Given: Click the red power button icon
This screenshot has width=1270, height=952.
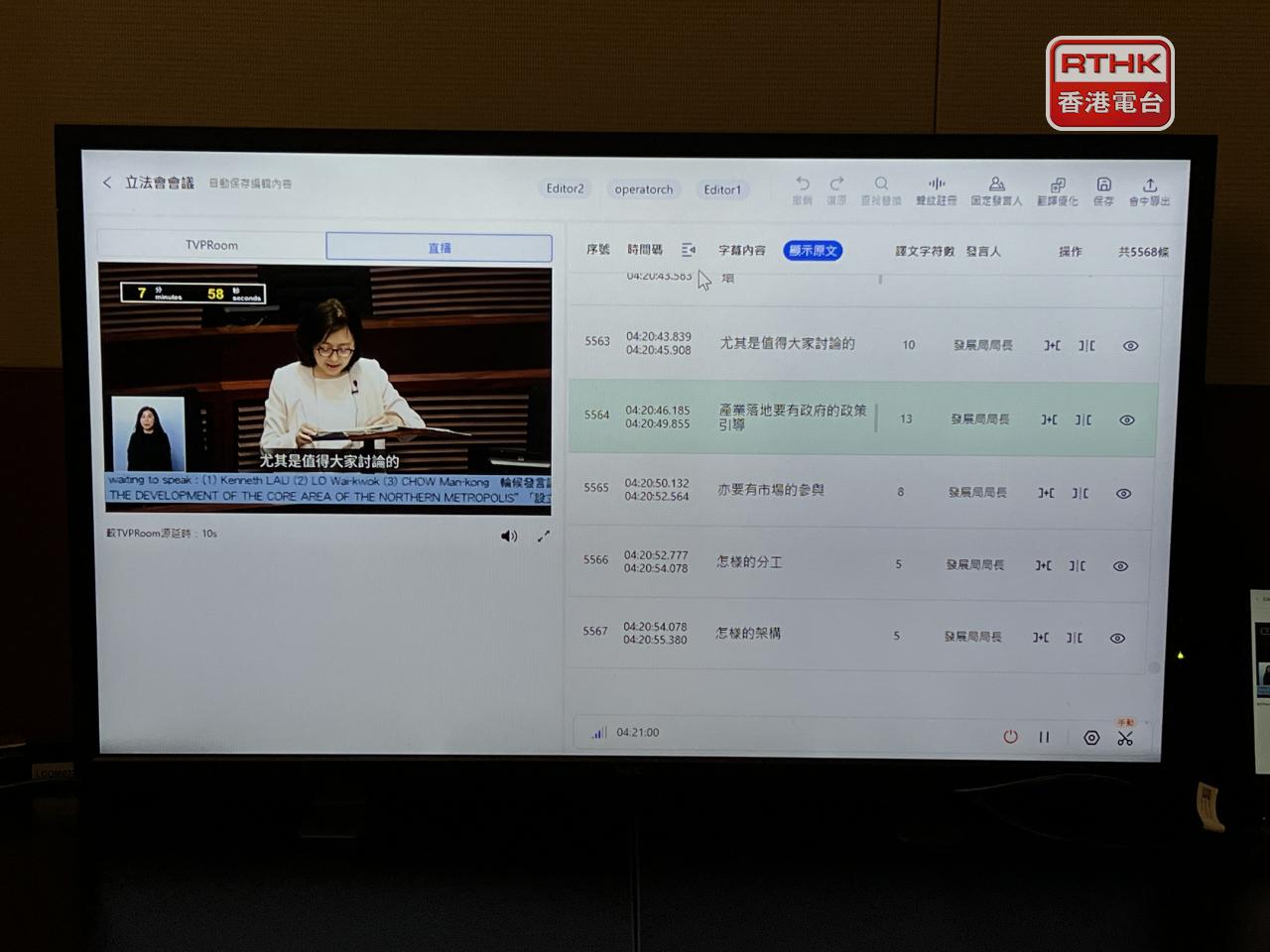Looking at the screenshot, I should [1010, 736].
